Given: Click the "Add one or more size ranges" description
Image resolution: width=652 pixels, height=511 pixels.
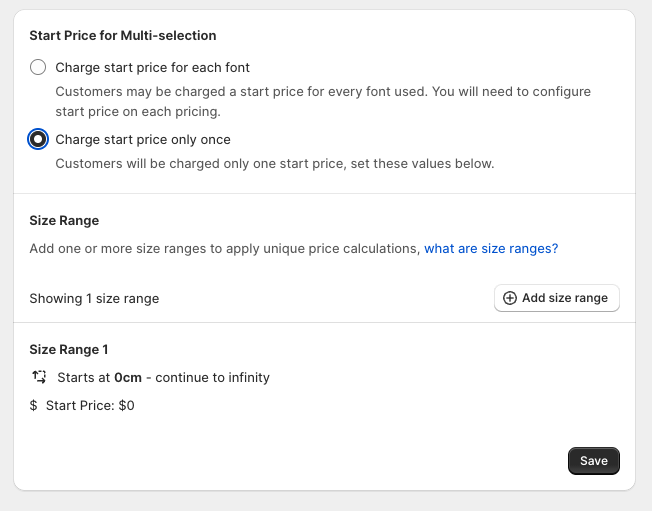Looking at the screenshot, I should [x=224, y=248].
